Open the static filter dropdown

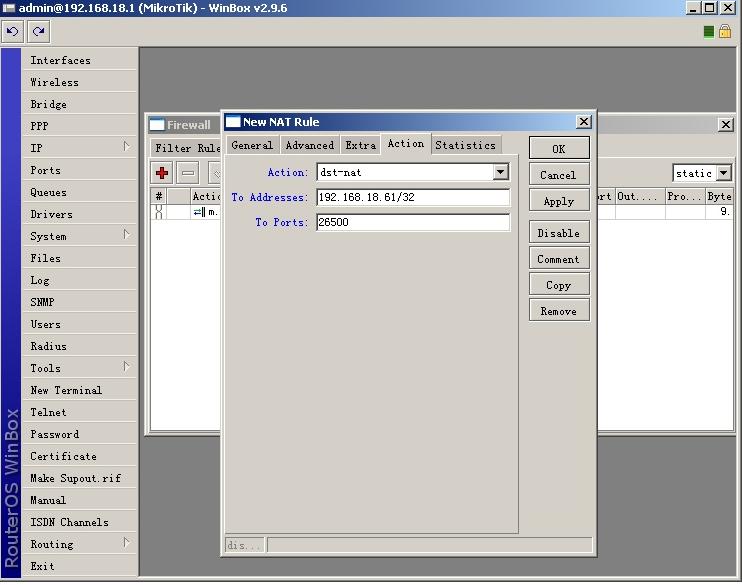tap(723, 173)
